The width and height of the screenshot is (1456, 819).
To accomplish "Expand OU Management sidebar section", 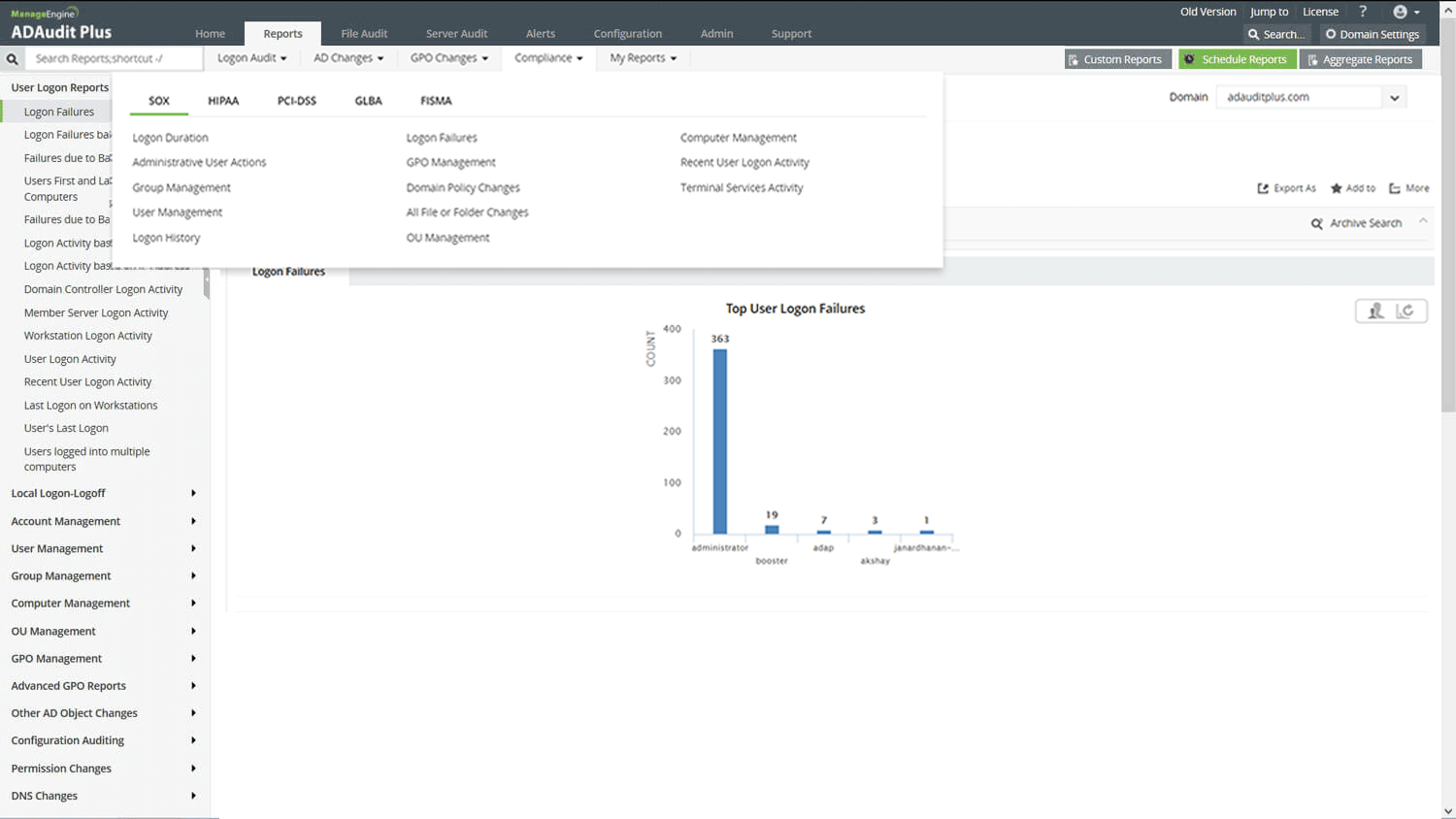I will [104, 631].
